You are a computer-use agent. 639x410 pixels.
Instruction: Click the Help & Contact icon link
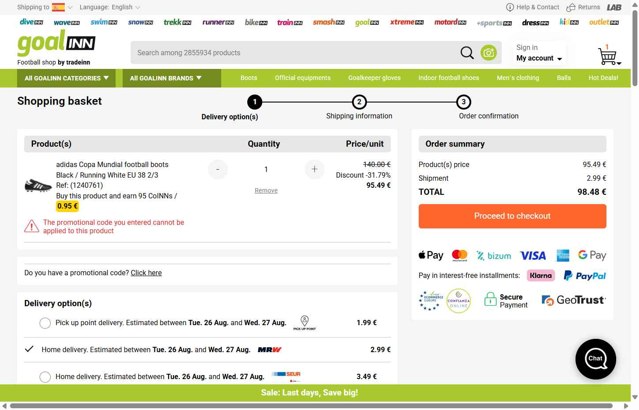(532, 7)
